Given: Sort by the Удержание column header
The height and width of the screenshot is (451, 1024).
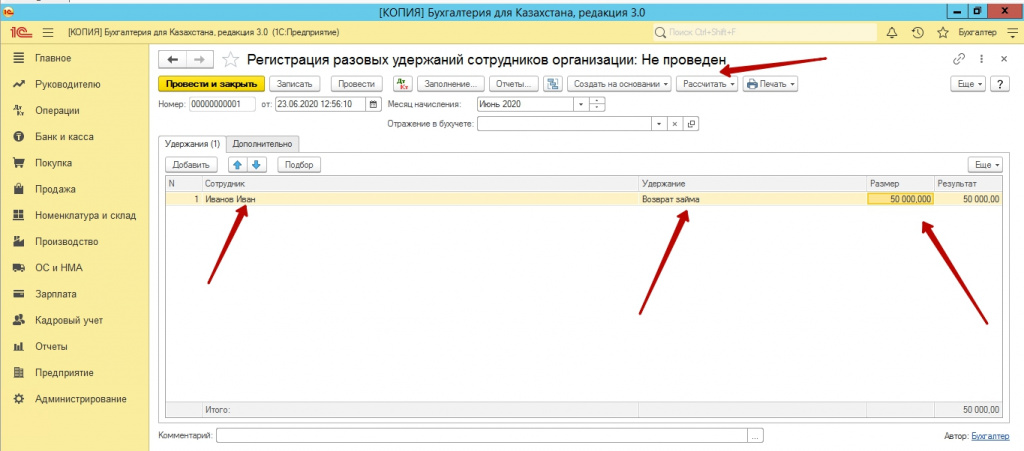Looking at the screenshot, I should [753, 184].
